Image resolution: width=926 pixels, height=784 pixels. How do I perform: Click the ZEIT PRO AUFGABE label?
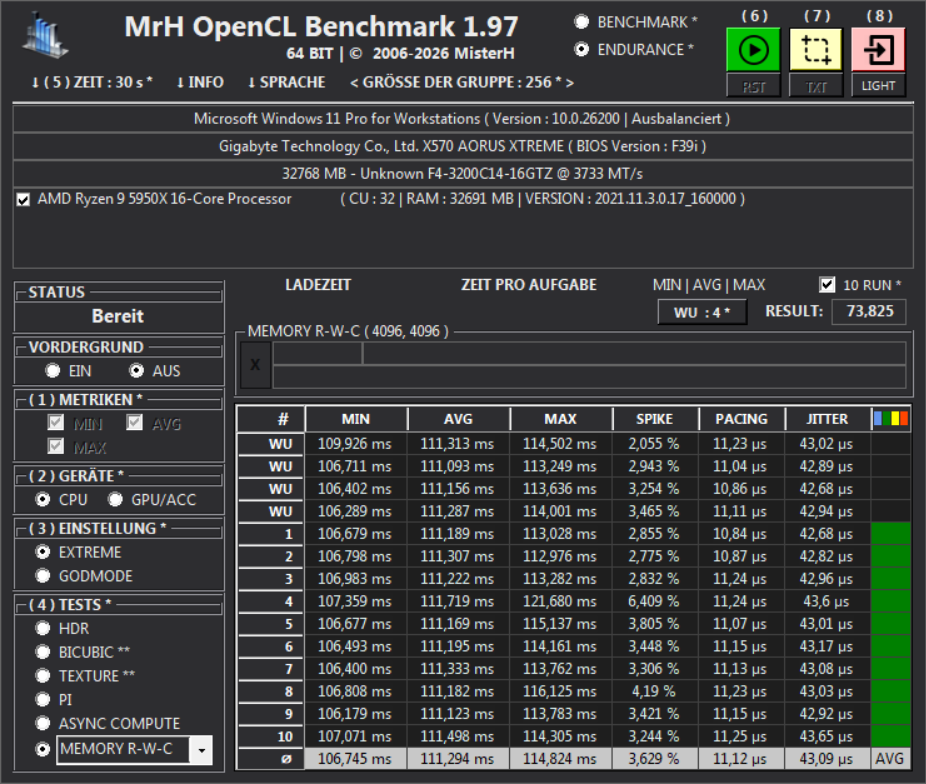529,285
